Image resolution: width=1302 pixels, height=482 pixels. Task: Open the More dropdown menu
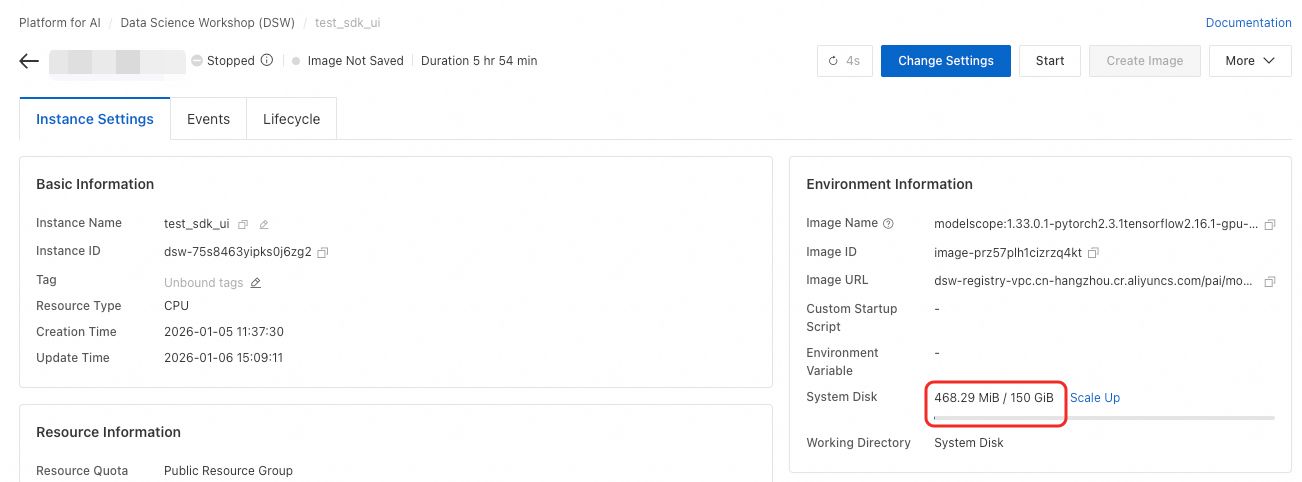coord(1250,61)
